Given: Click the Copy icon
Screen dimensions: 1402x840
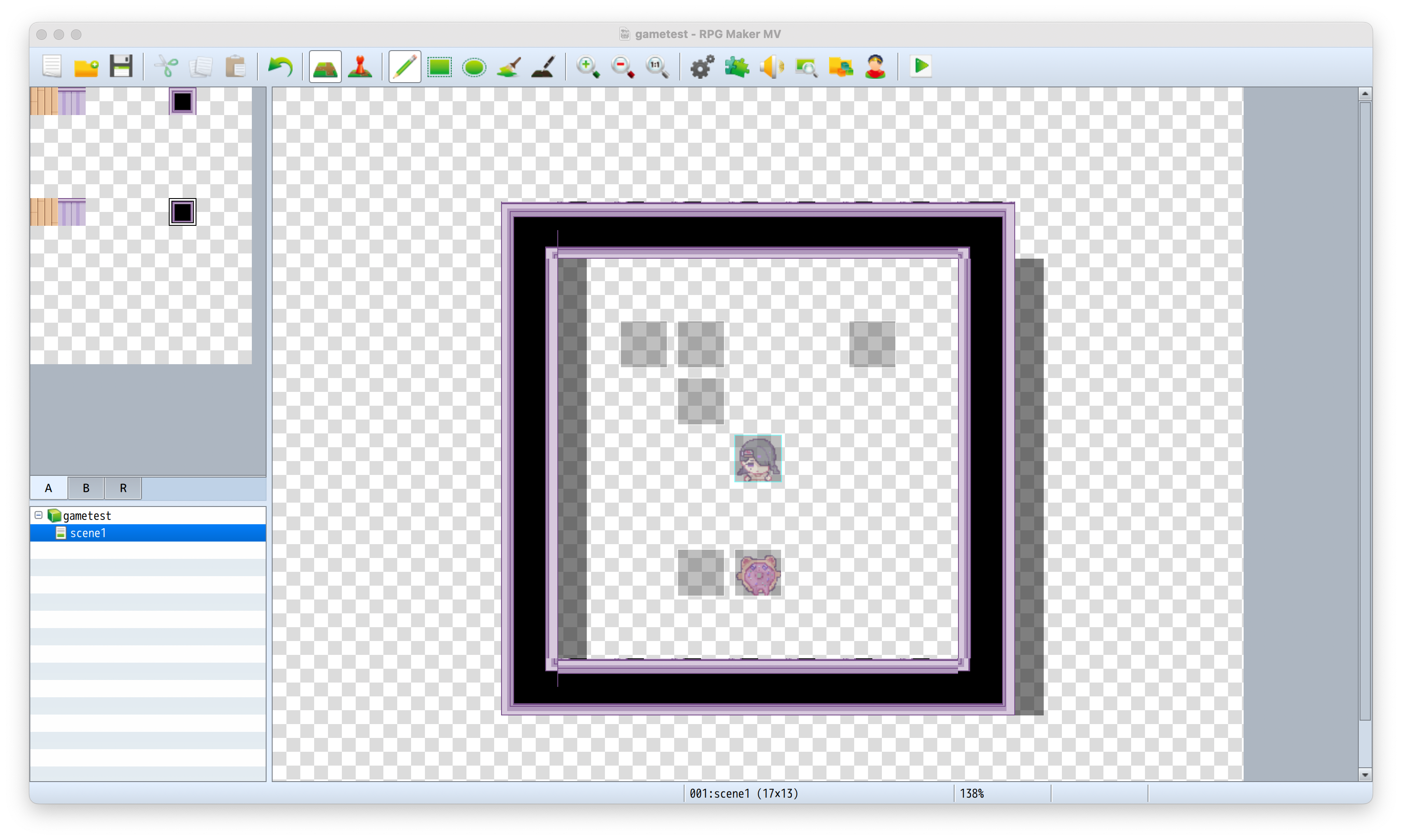Looking at the screenshot, I should [x=201, y=67].
